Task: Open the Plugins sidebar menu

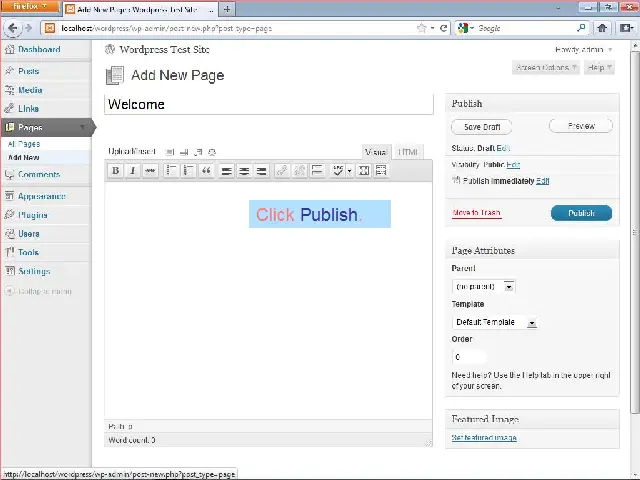Action: (33, 215)
